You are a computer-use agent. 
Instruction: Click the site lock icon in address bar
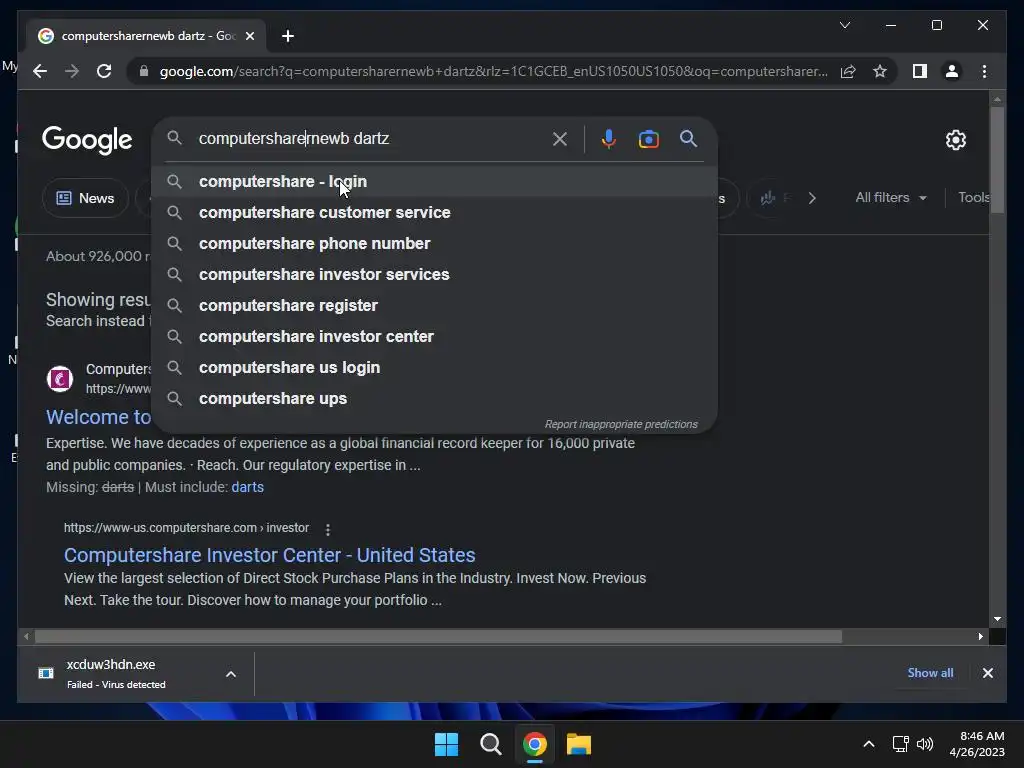click(144, 71)
